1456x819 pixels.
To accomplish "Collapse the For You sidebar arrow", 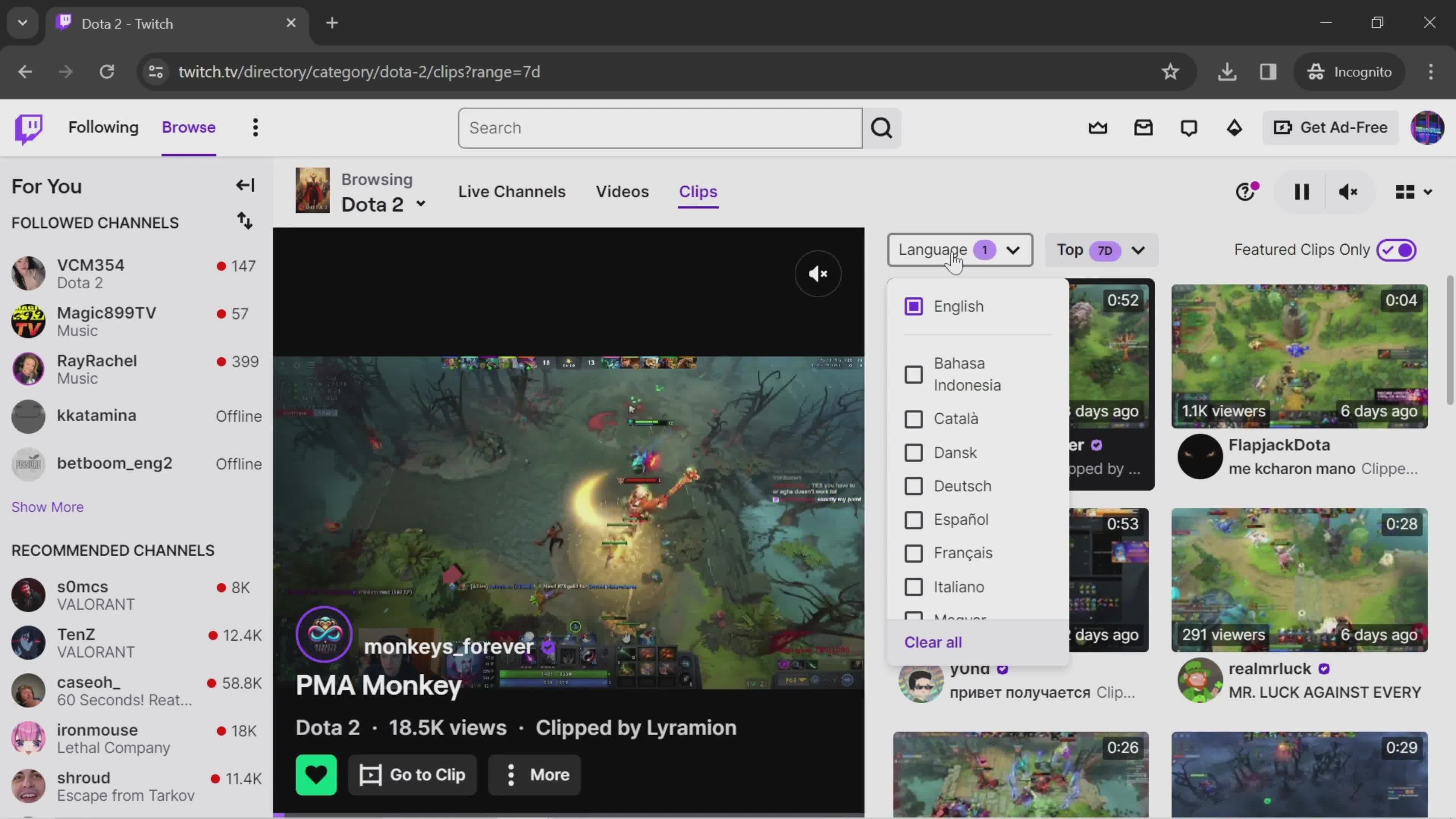I will (x=245, y=185).
